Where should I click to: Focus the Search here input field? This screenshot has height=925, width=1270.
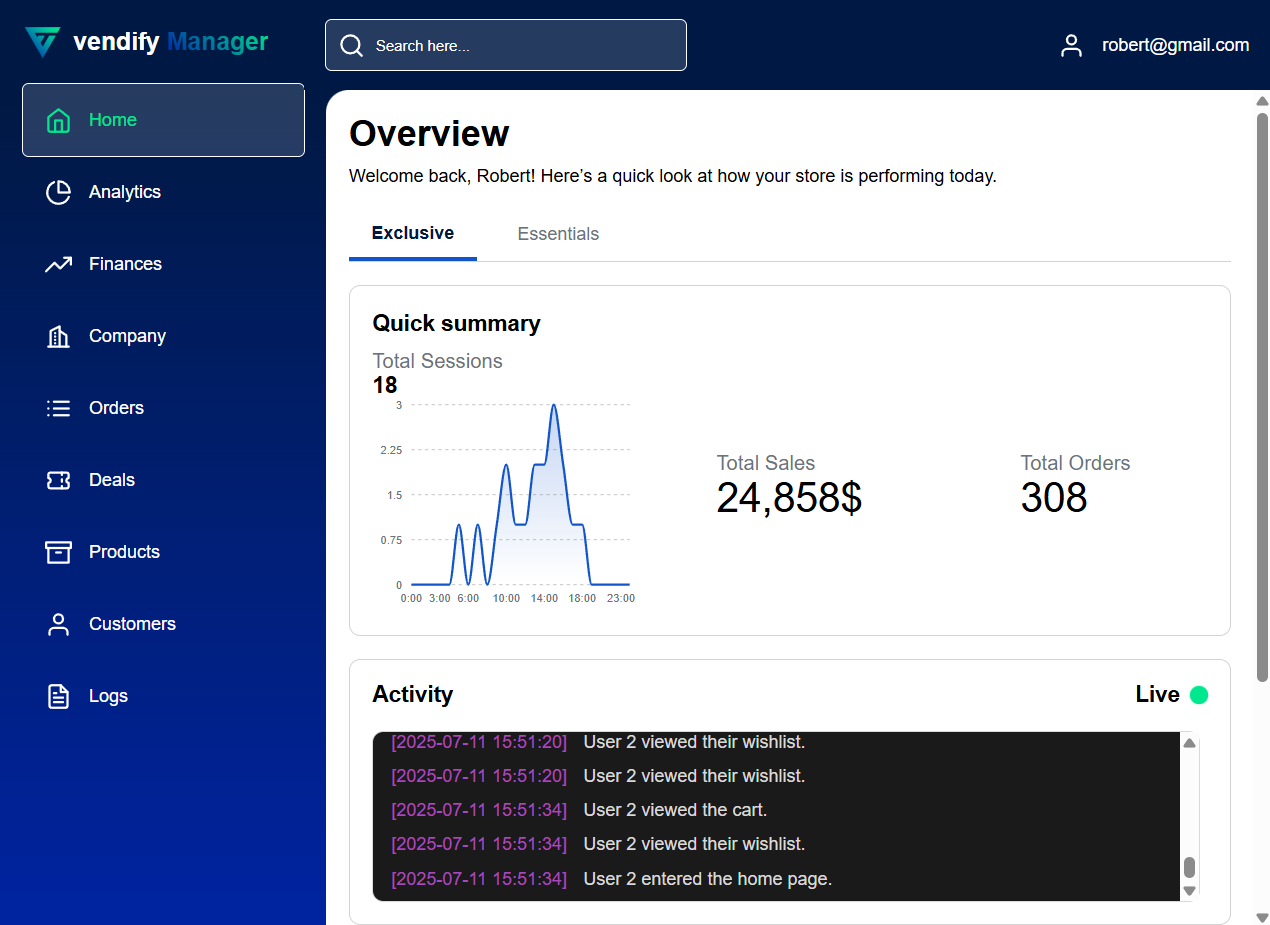coord(506,45)
